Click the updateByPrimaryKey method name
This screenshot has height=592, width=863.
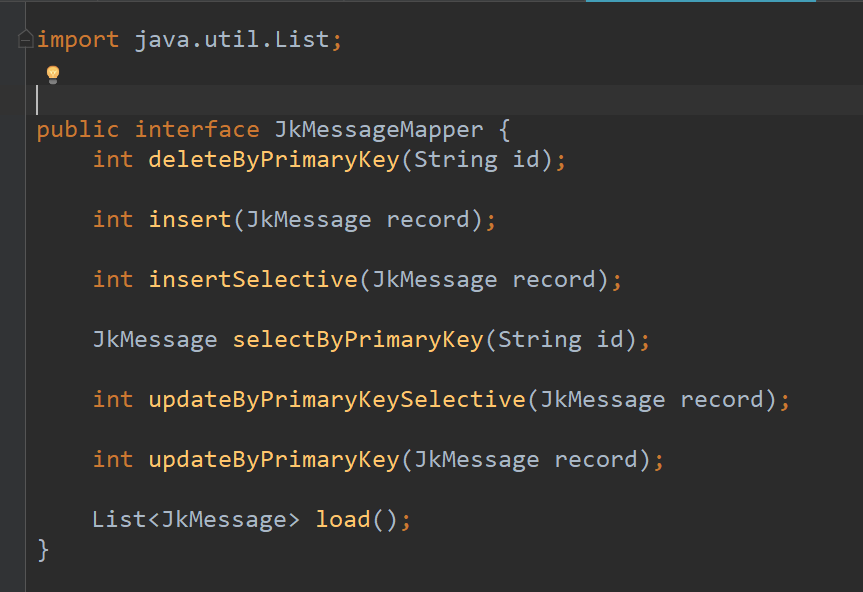pos(274,460)
